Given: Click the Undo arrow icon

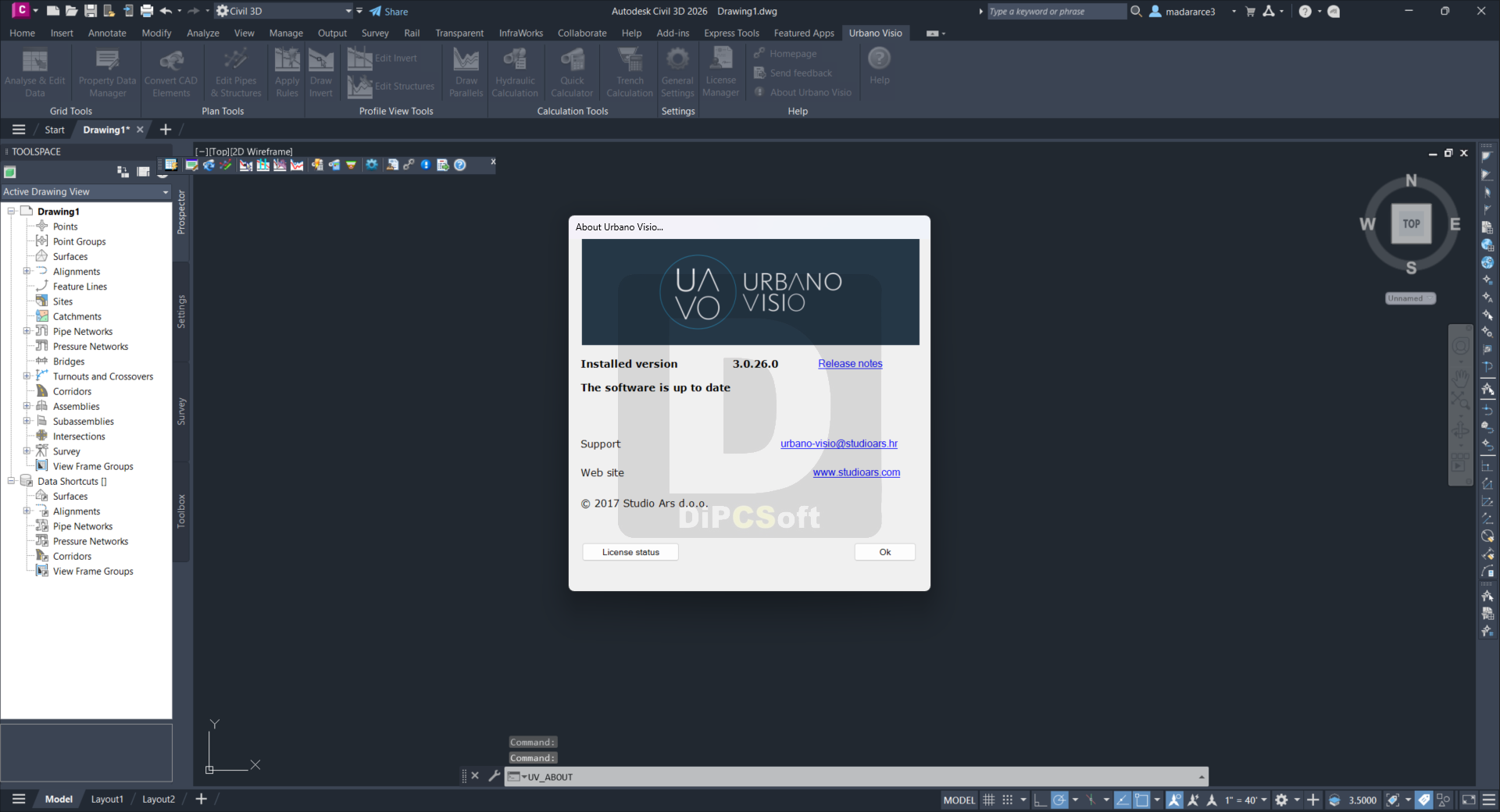Looking at the screenshot, I should point(166,11).
